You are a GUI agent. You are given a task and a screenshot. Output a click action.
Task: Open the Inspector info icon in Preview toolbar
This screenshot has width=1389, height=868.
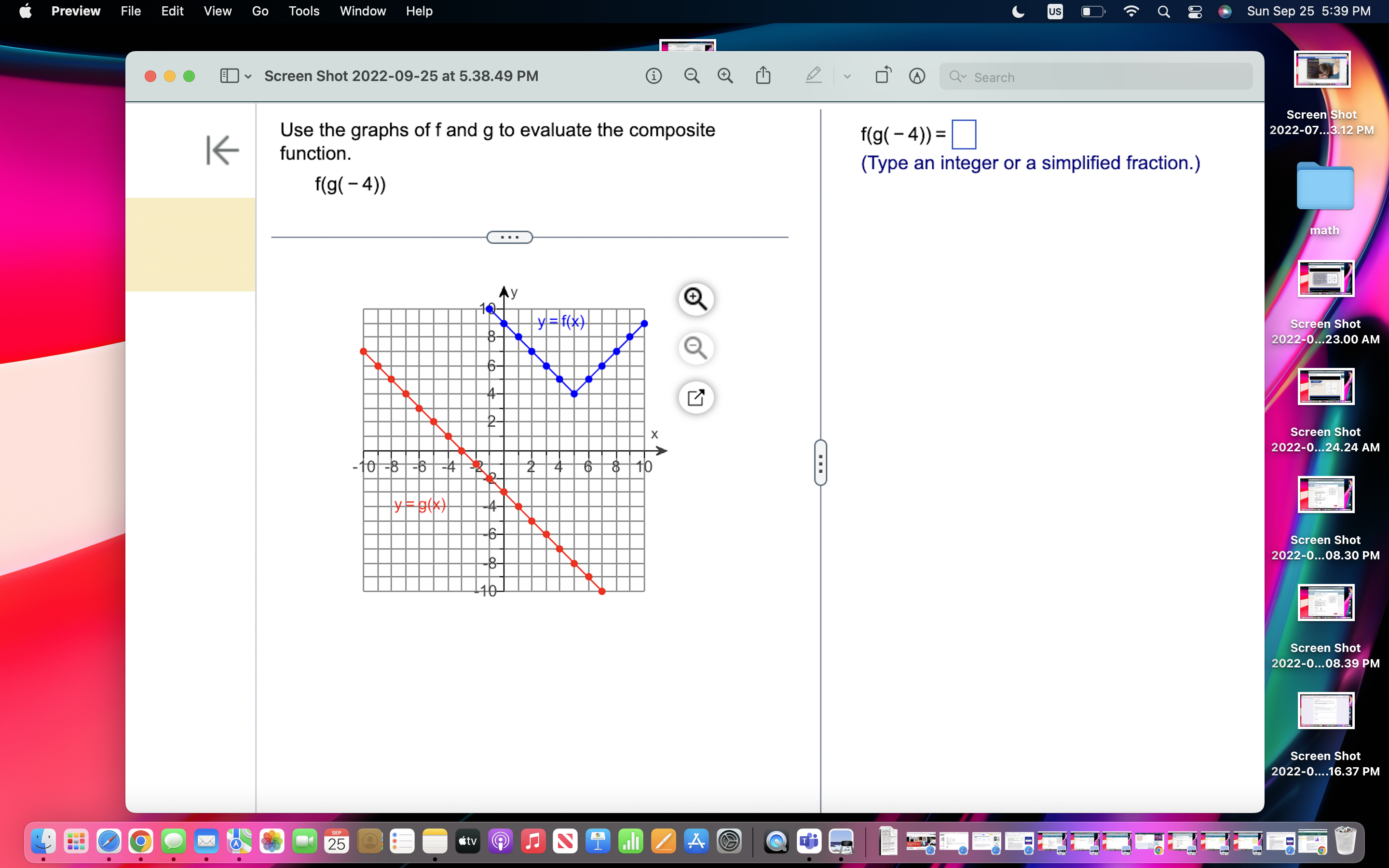tap(654, 76)
